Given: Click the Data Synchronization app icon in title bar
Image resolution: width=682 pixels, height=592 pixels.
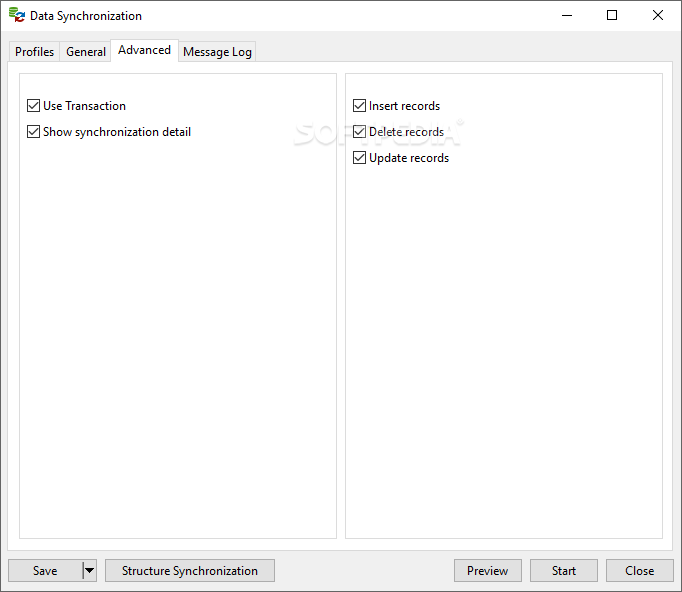Looking at the screenshot, I should 17,15.
